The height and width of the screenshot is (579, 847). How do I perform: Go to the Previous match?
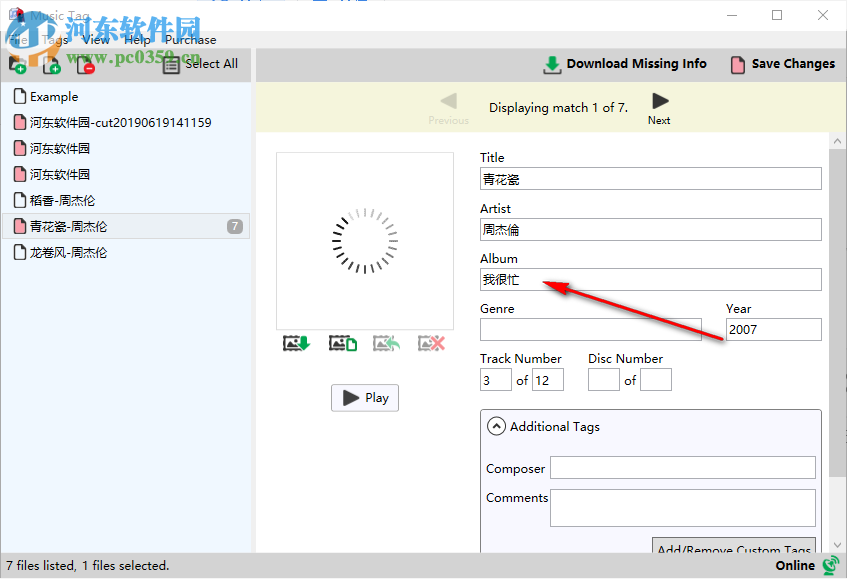[x=448, y=109]
